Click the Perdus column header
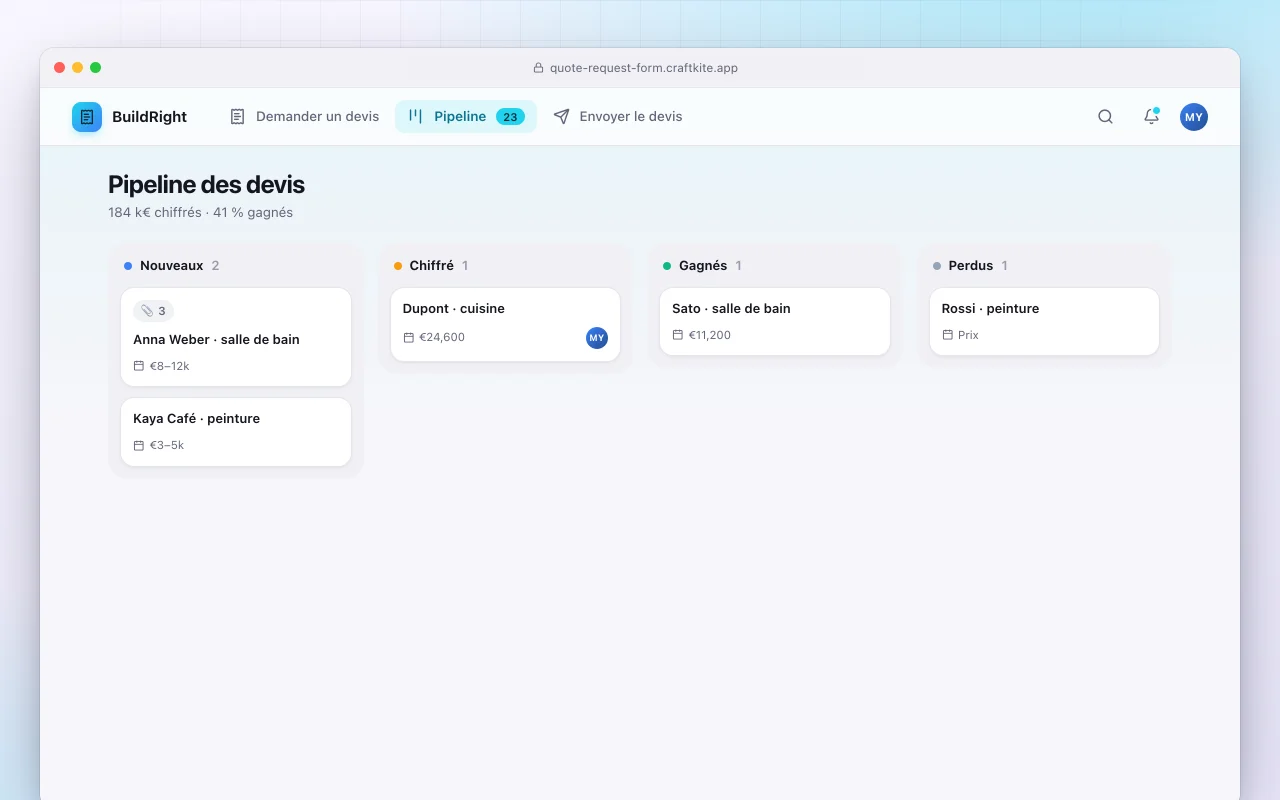Viewport: 1280px width, 800px height. (x=1044, y=266)
